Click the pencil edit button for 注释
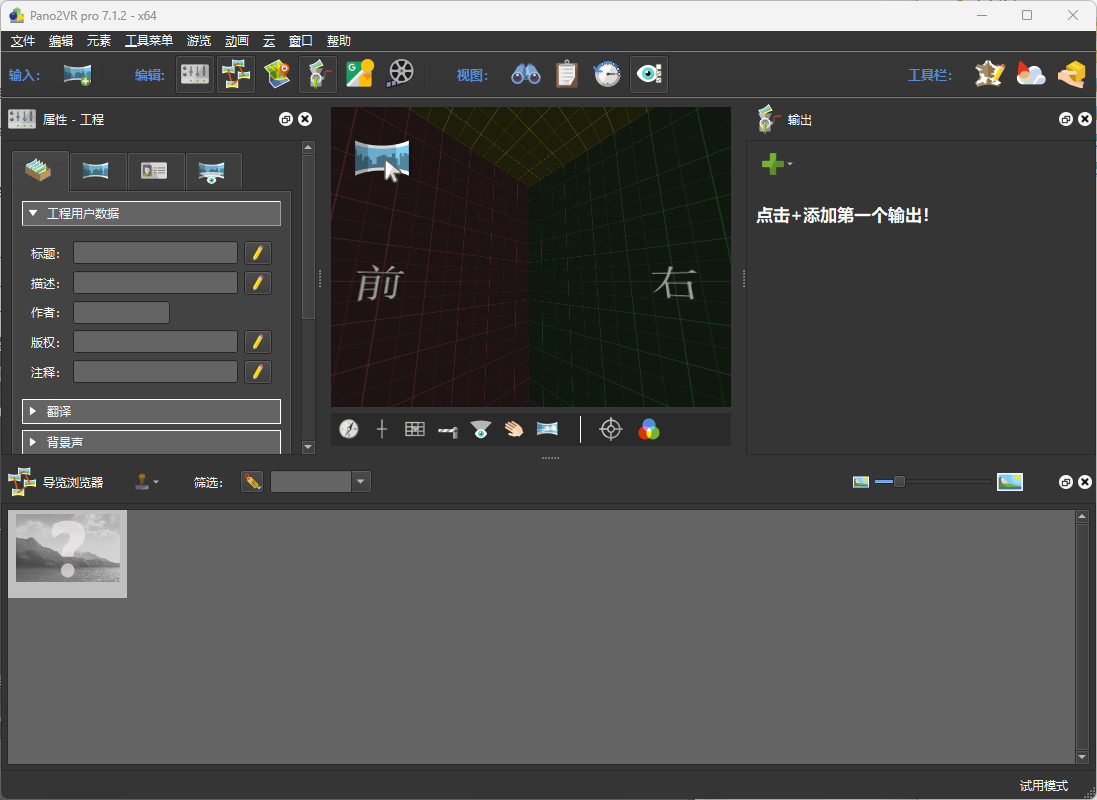Image resolution: width=1097 pixels, height=800 pixels. click(x=257, y=372)
